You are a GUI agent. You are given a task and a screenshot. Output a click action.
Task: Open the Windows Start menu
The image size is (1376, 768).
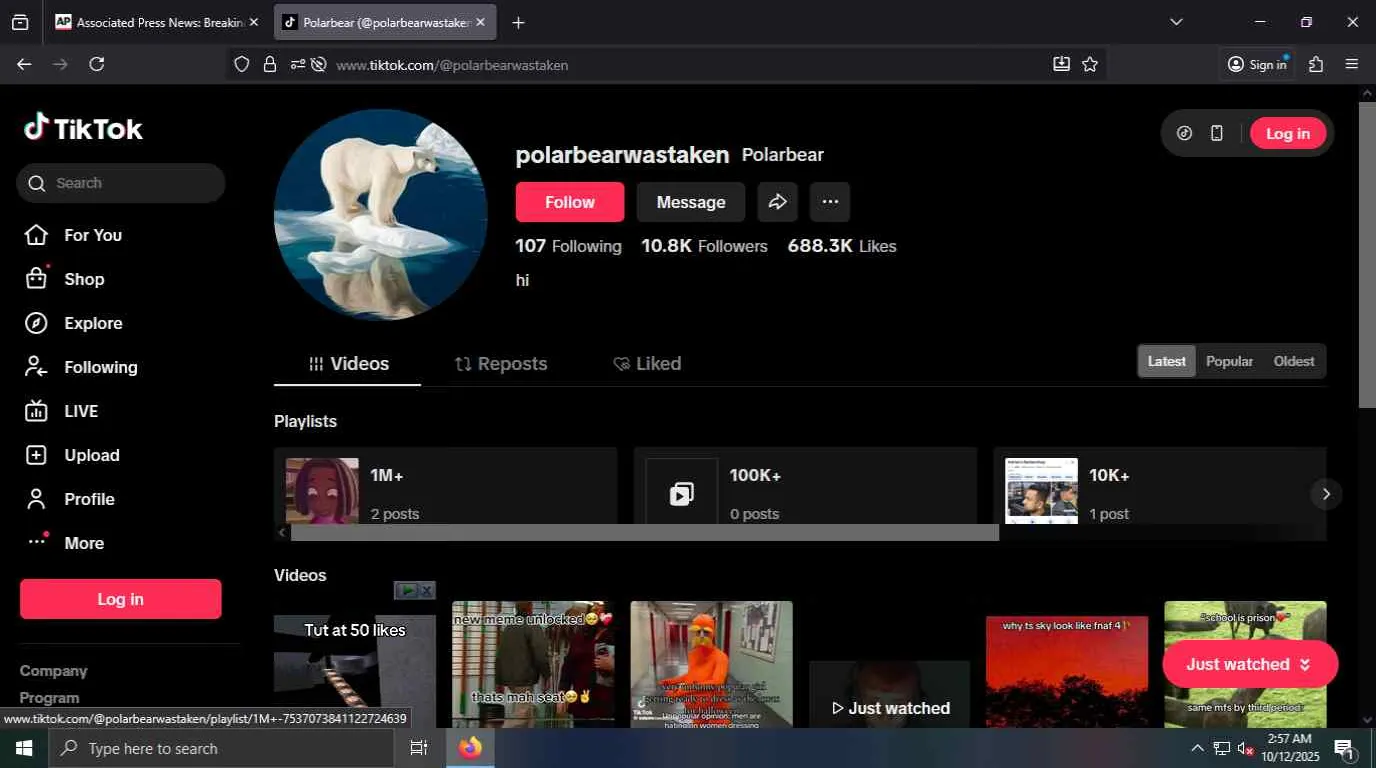[24, 748]
